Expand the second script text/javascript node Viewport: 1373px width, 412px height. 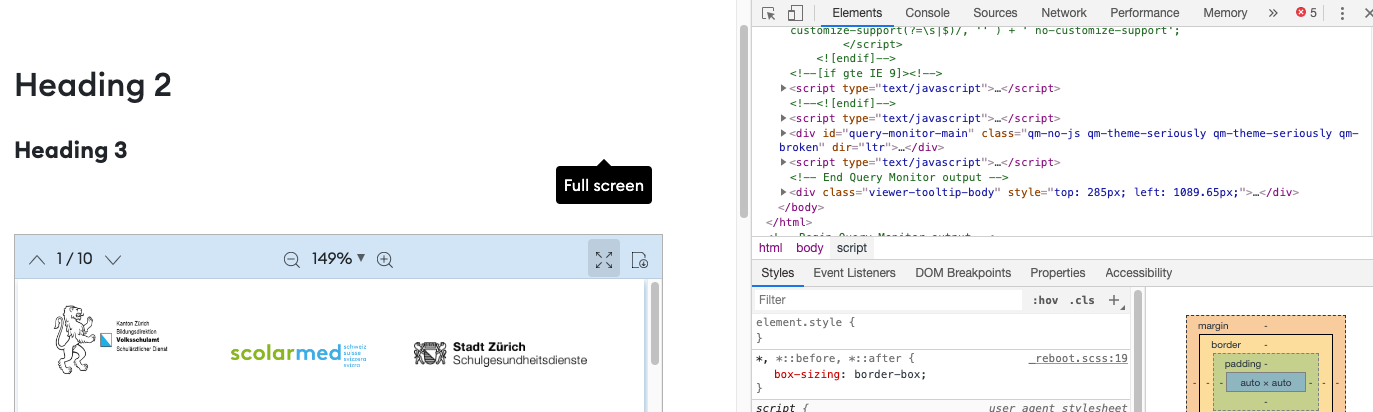point(784,118)
